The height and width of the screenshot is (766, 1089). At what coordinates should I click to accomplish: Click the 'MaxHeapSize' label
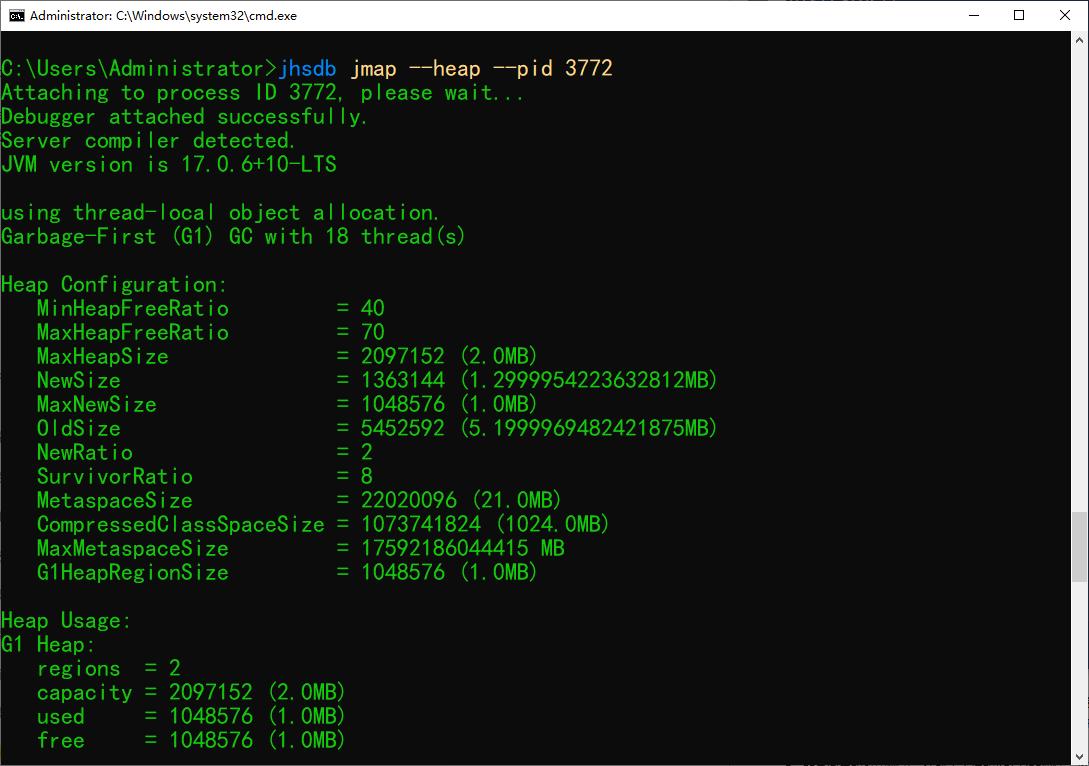tap(103, 357)
